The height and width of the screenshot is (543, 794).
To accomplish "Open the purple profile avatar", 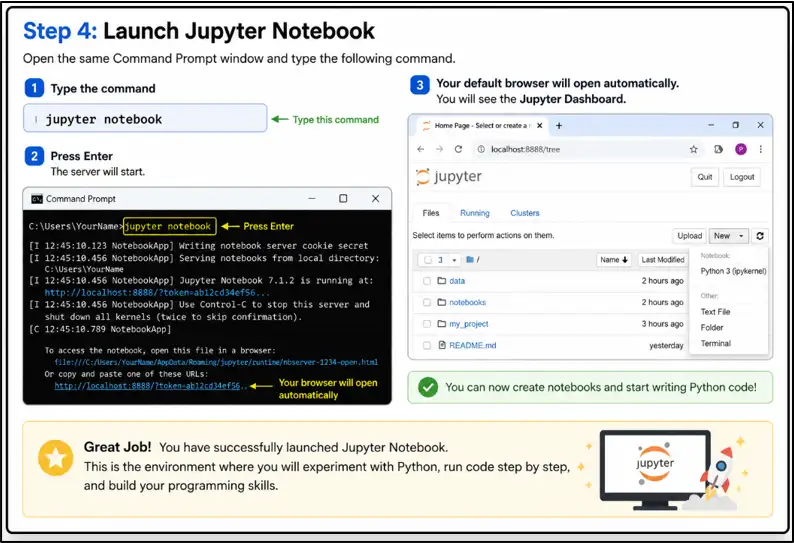I will (x=740, y=149).
